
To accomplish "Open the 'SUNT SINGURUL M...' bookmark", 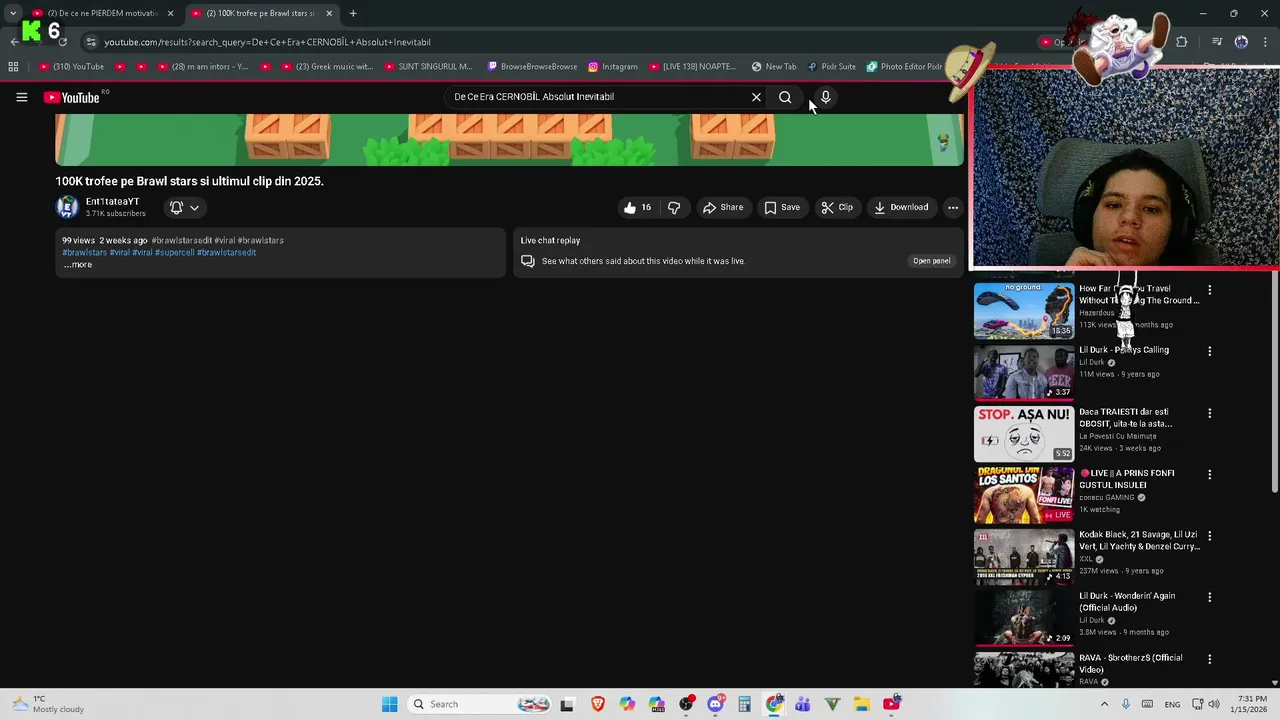I will pyautogui.click(x=428, y=67).
